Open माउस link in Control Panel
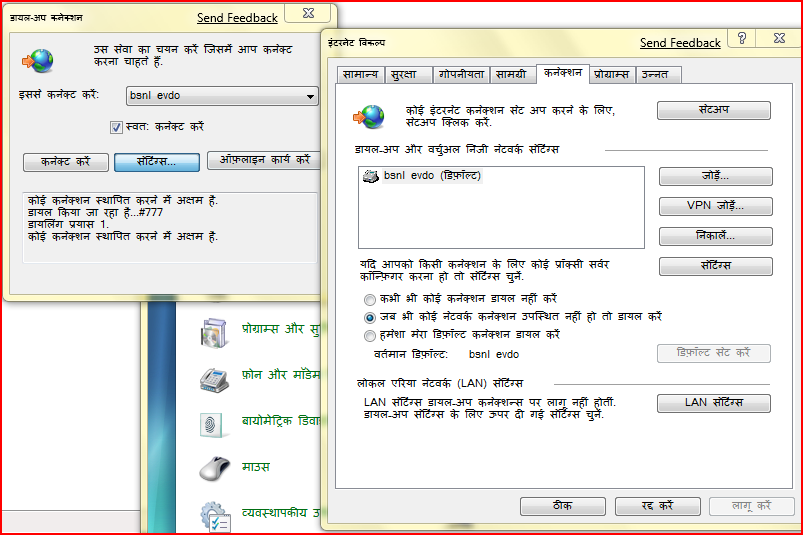The image size is (803, 535). pos(256,467)
